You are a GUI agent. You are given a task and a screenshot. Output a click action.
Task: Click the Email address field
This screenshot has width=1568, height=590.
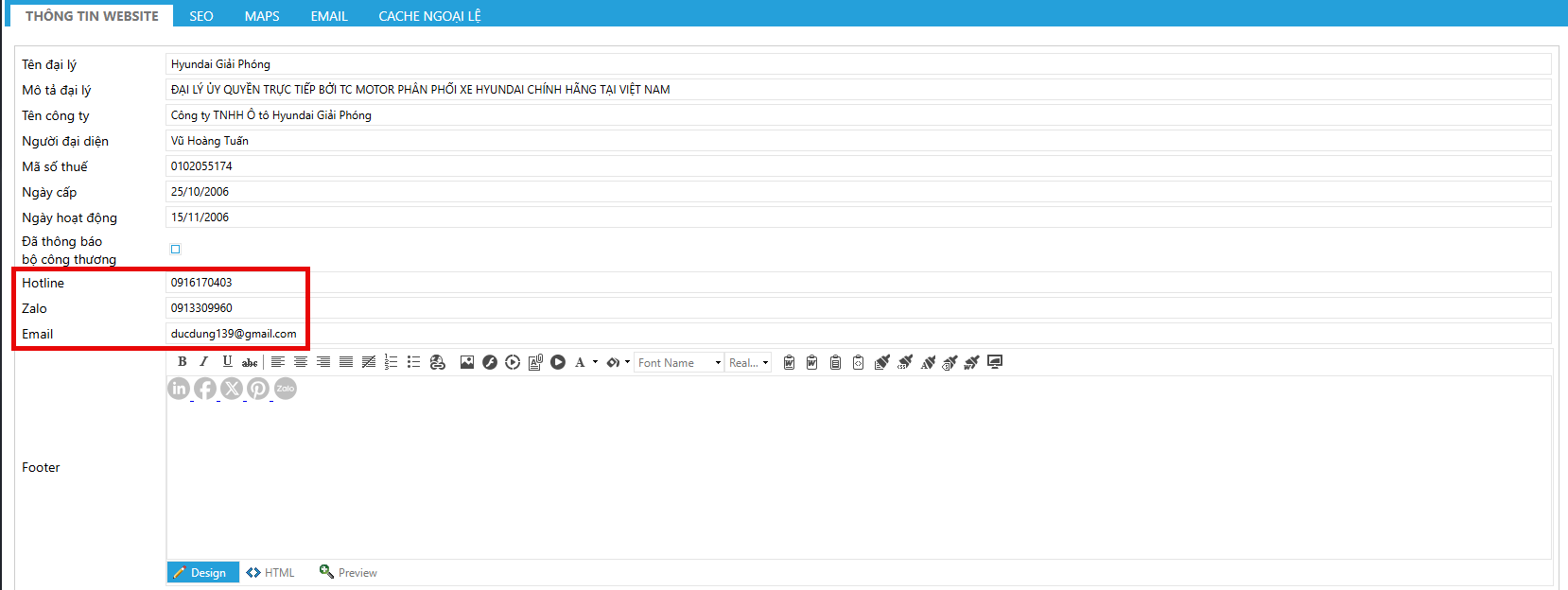click(x=851, y=334)
